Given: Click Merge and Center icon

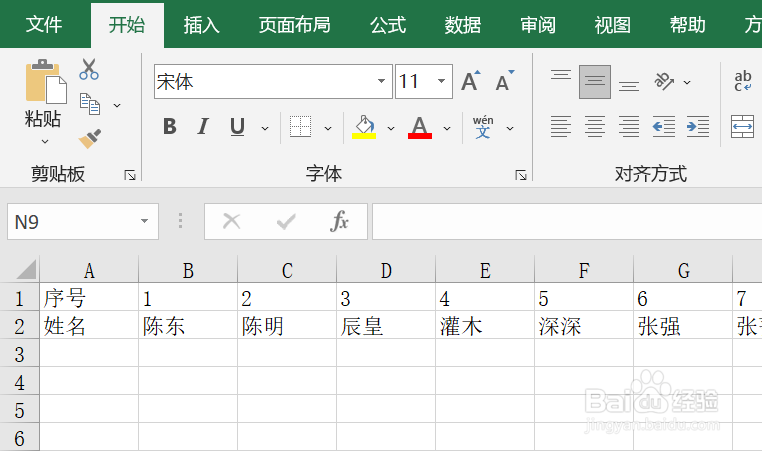Looking at the screenshot, I should 743,127.
